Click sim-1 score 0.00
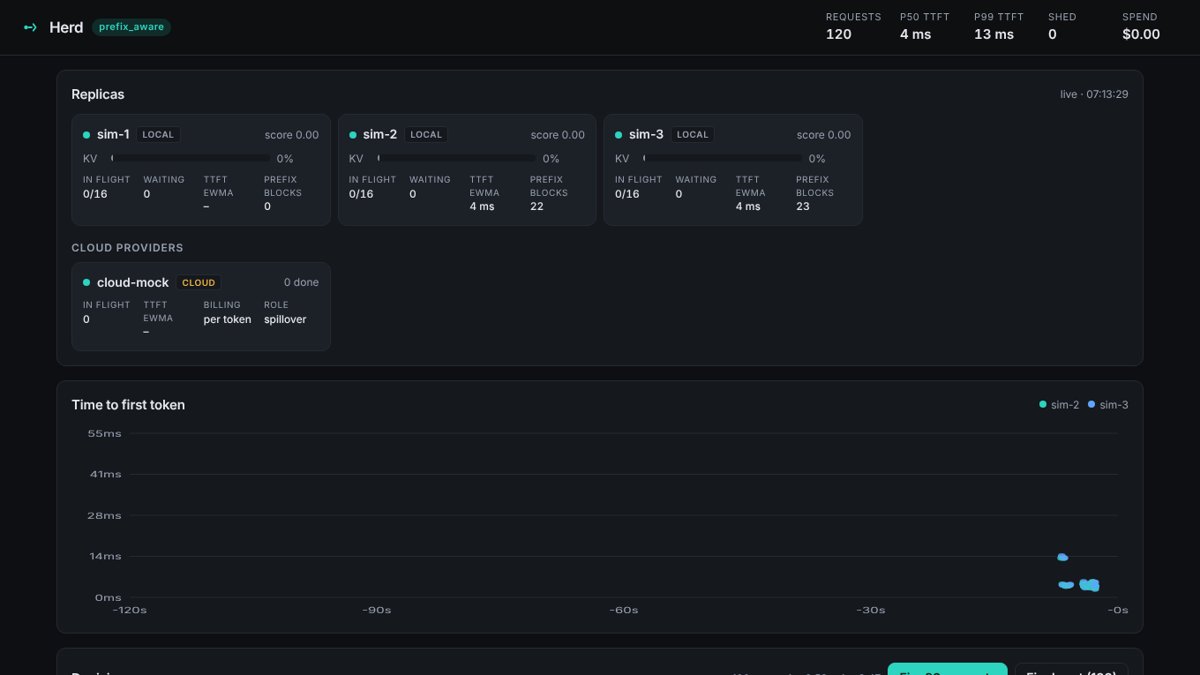The width and height of the screenshot is (1200, 675). (x=292, y=135)
